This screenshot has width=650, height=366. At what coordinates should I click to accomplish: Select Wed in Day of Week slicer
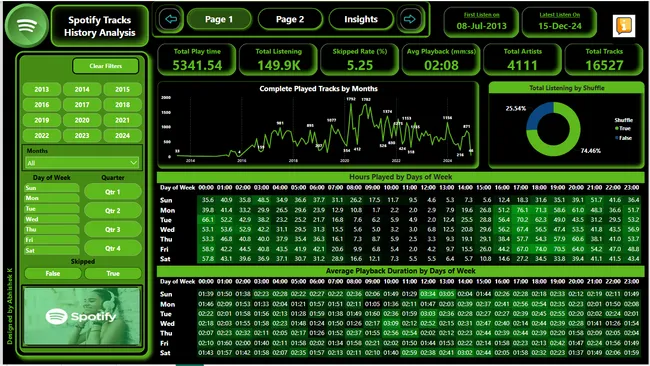pos(51,219)
